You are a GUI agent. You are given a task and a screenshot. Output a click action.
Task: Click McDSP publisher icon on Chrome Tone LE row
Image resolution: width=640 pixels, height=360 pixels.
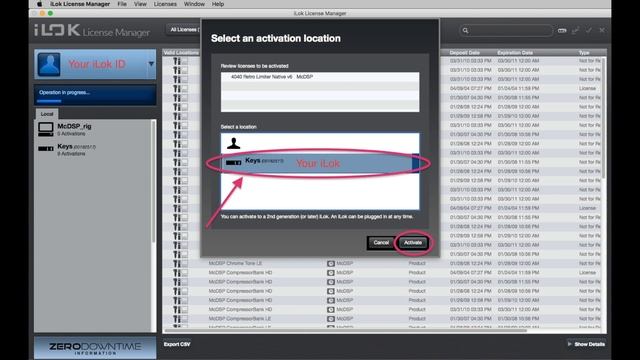pos(331,263)
